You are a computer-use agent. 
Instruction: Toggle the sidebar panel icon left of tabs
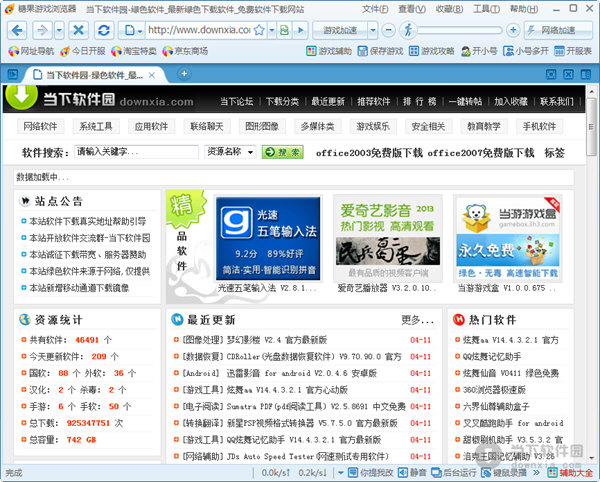coord(12,74)
